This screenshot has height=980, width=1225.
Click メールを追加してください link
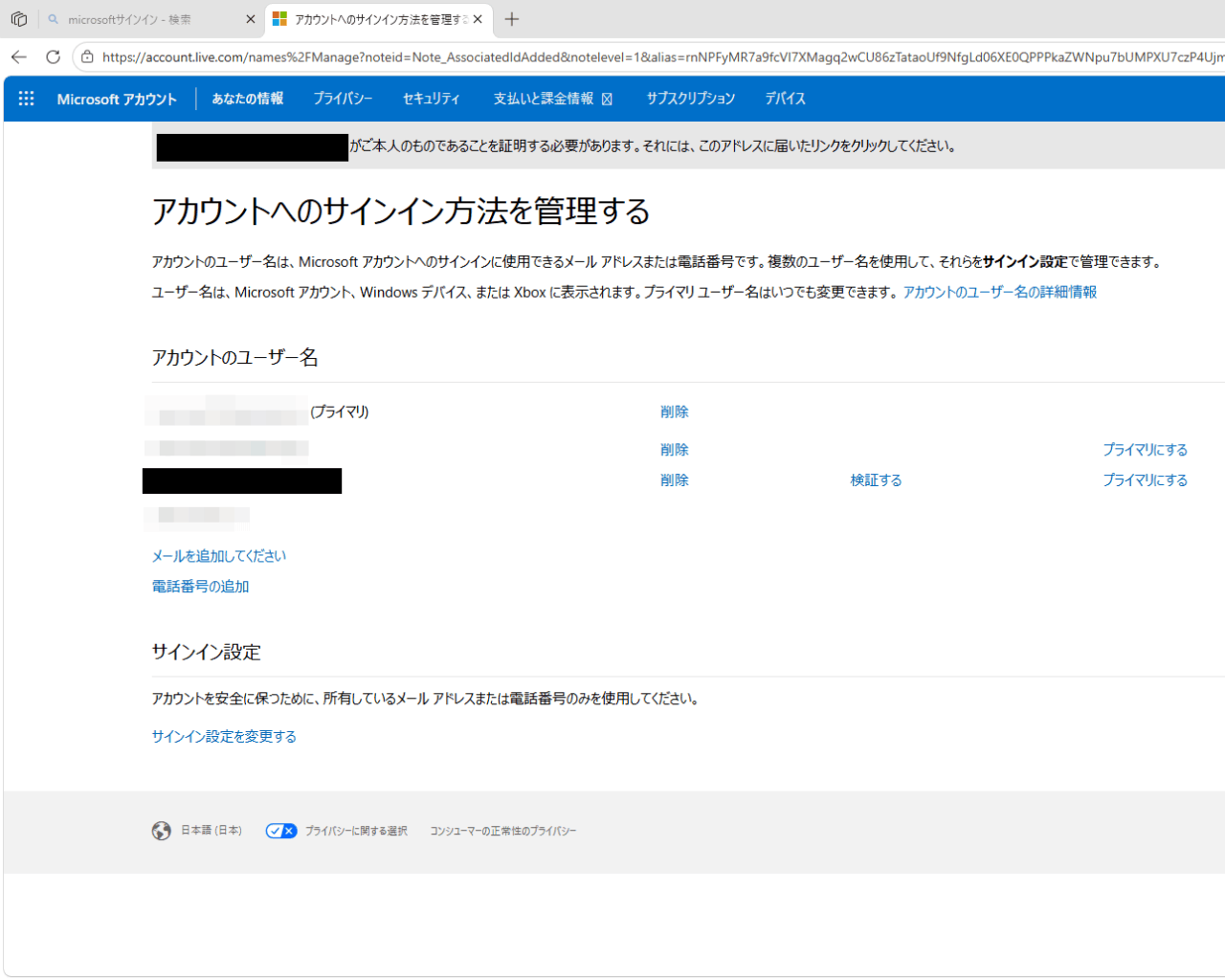point(219,556)
